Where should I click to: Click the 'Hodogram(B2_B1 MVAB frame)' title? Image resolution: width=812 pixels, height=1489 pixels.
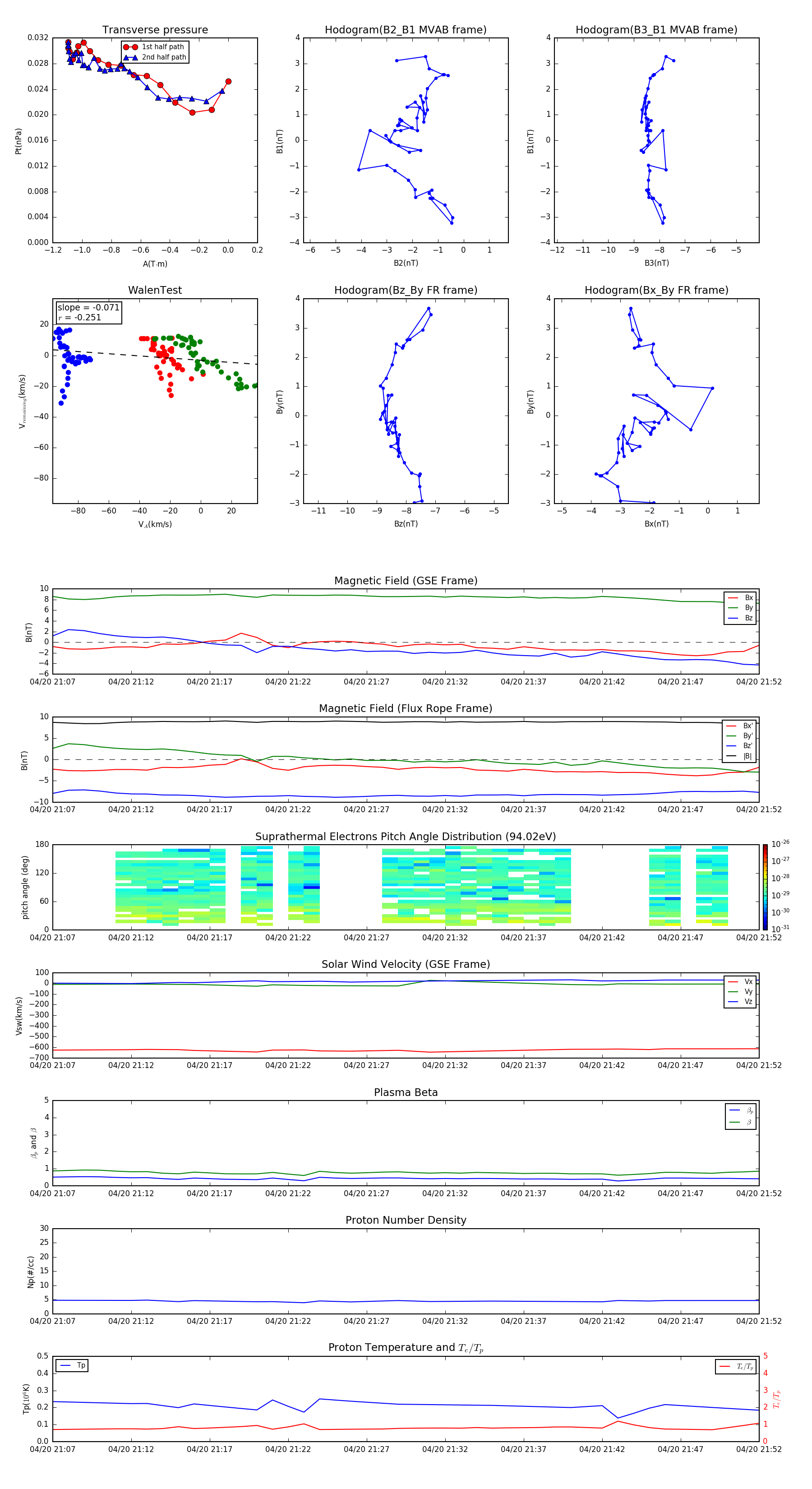click(406, 30)
